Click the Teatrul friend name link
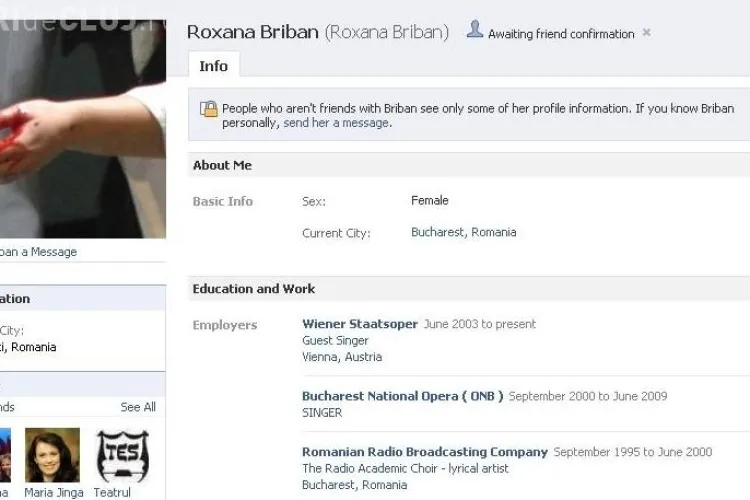 pos(112,492)
